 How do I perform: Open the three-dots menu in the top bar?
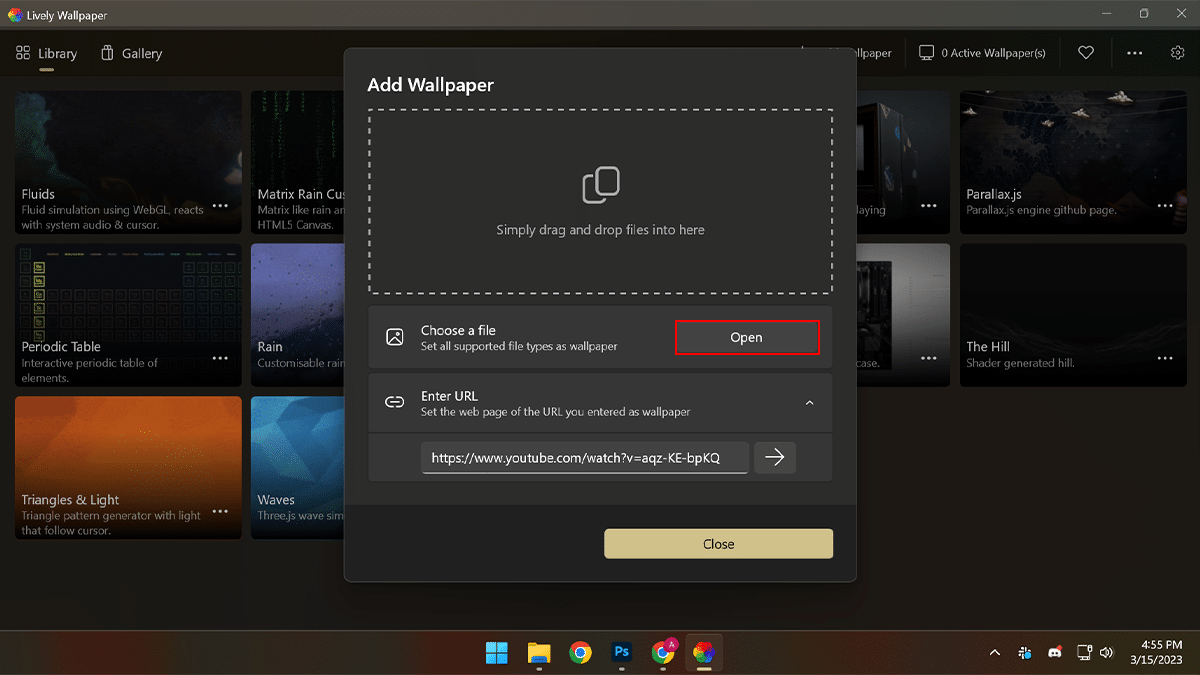1134,53
